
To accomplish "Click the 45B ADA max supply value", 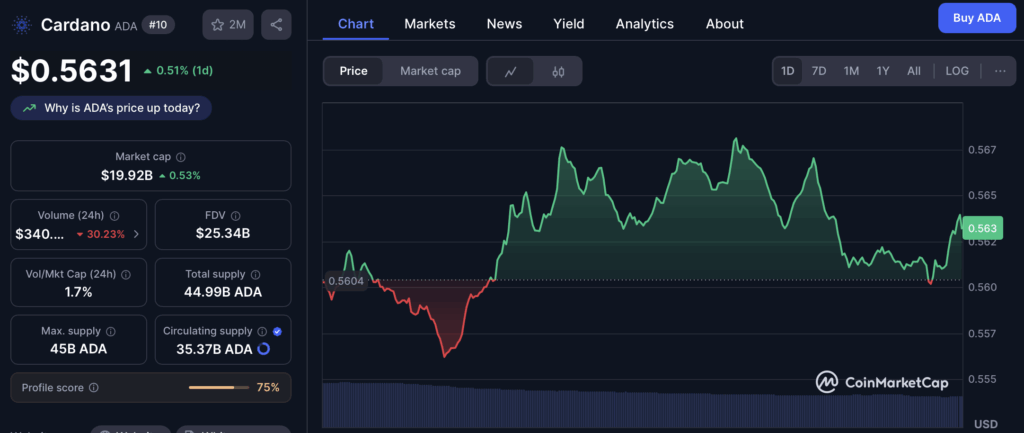I will click(x=78, y=349).
